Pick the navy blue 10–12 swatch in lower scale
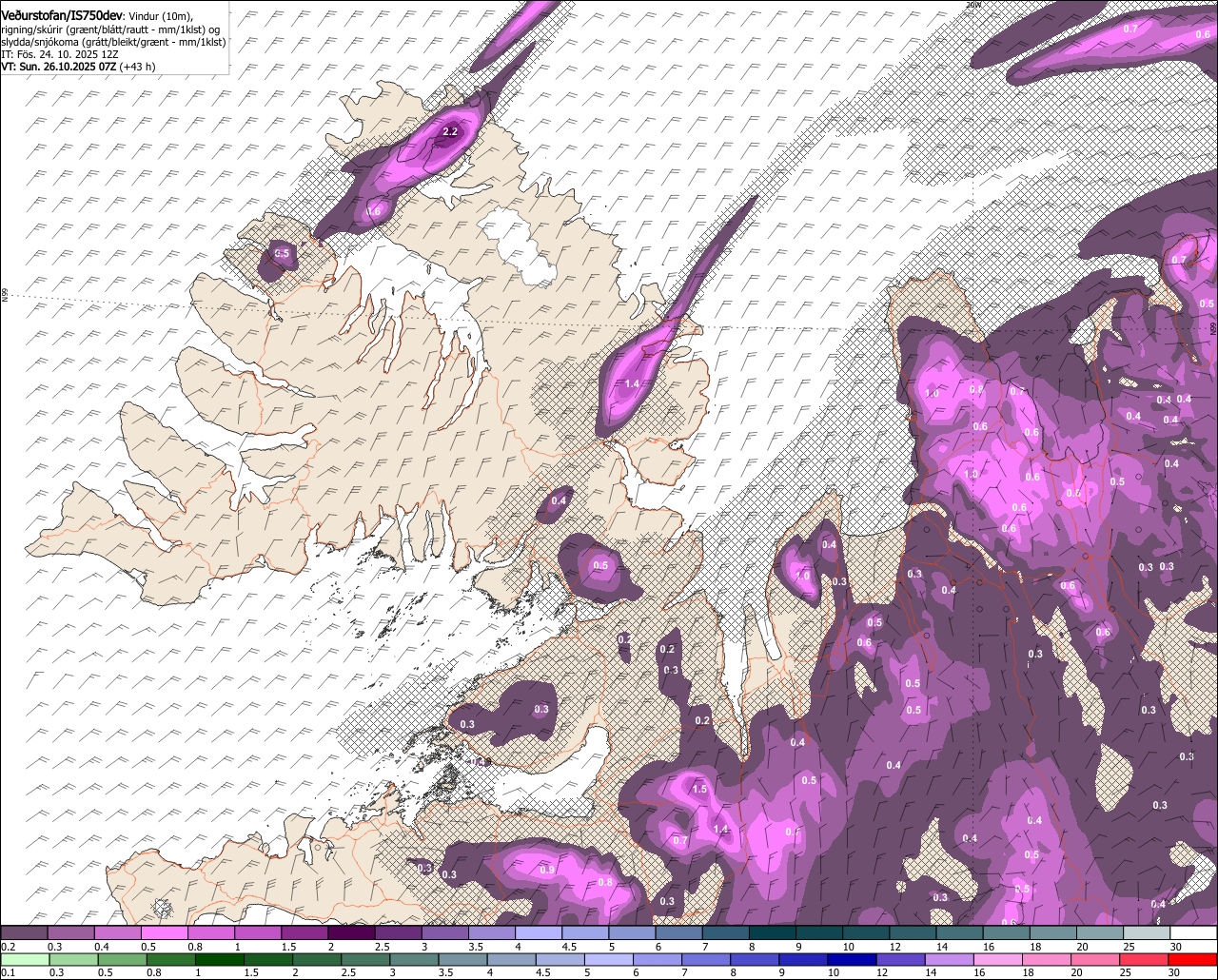 tap(851, 958)
